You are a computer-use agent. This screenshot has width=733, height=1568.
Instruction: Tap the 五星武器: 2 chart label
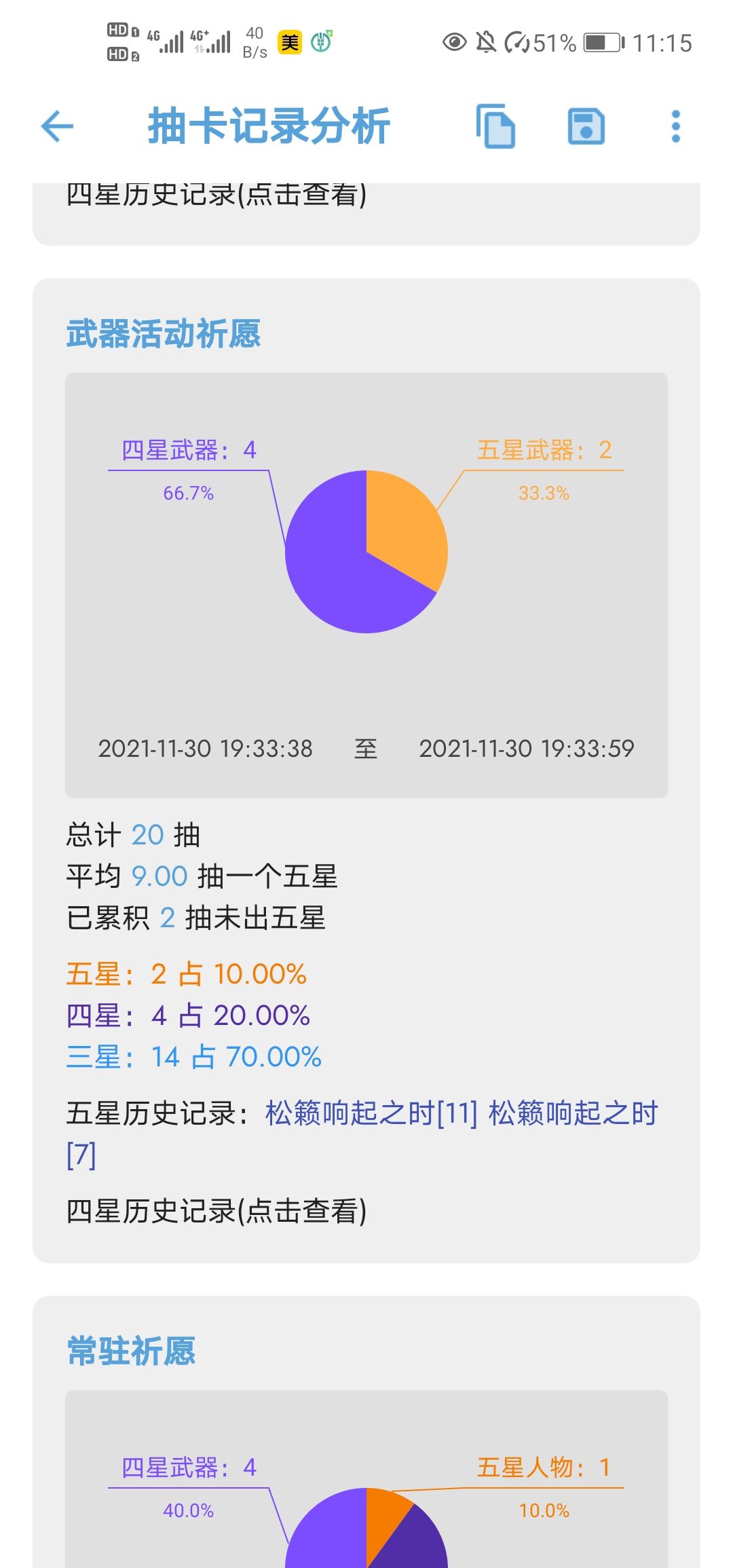click(544, 450)
